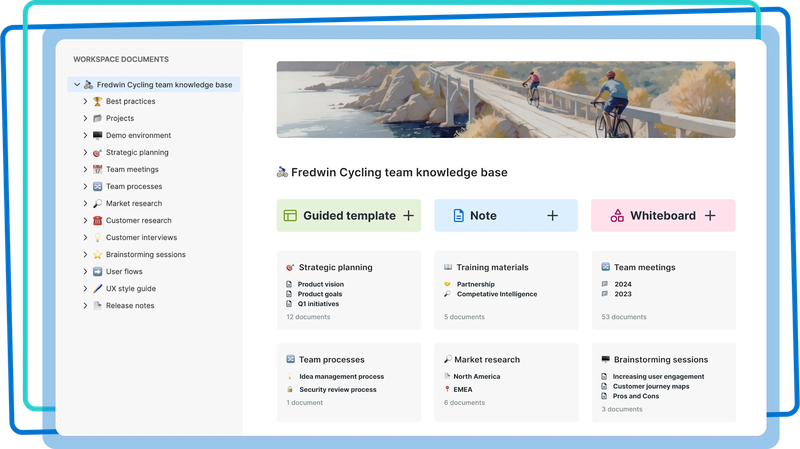Expand Brainstorming sessions chevron in sidebar
The height and width of the screenshot is (449, 800).
[x=85, y=255]
